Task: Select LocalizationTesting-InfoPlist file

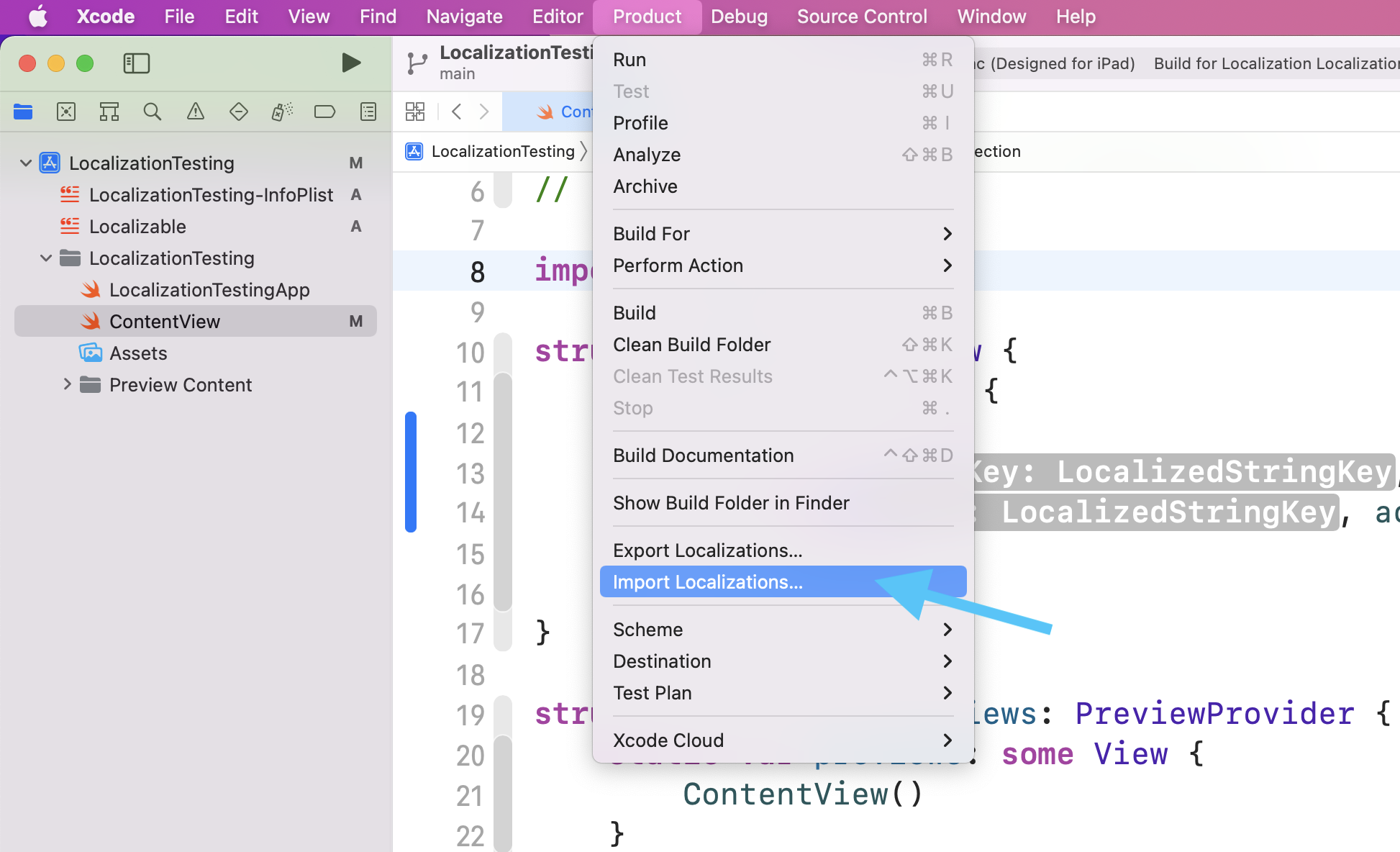Action: tap(211, 195)
